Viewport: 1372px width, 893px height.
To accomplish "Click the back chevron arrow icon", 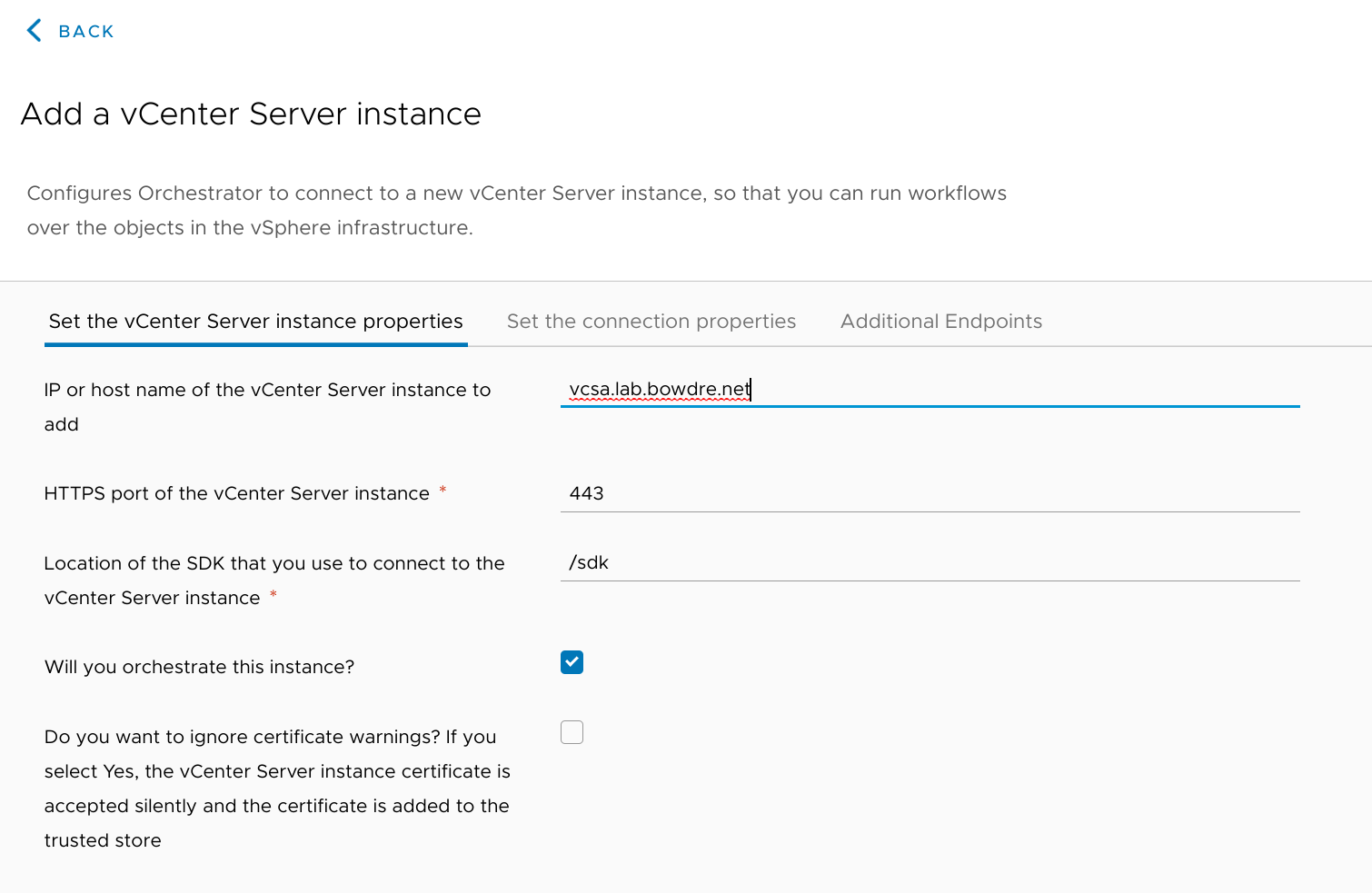I will 35,31.
